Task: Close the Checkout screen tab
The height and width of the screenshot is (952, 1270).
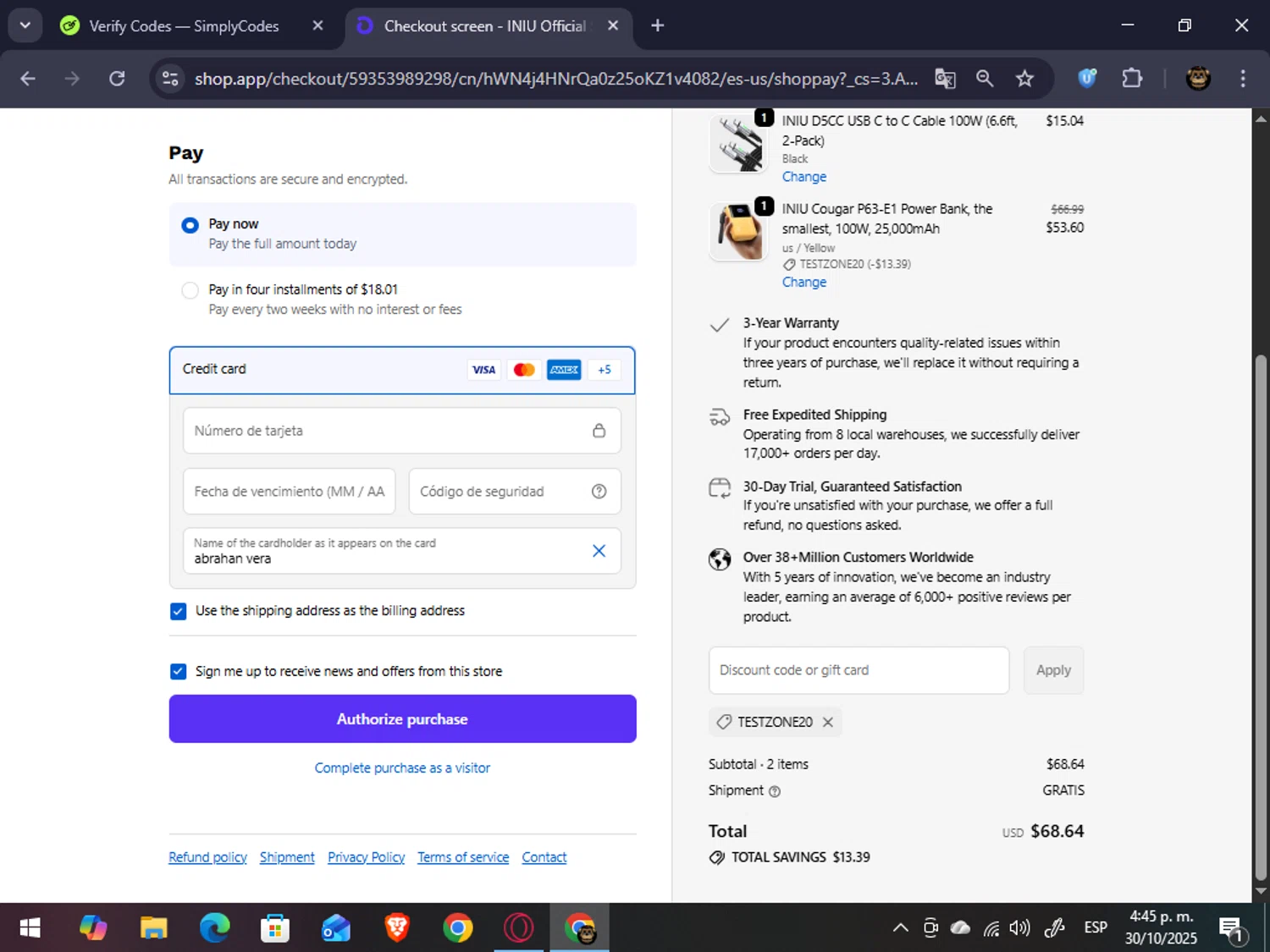Action: [x=613, y=25]
